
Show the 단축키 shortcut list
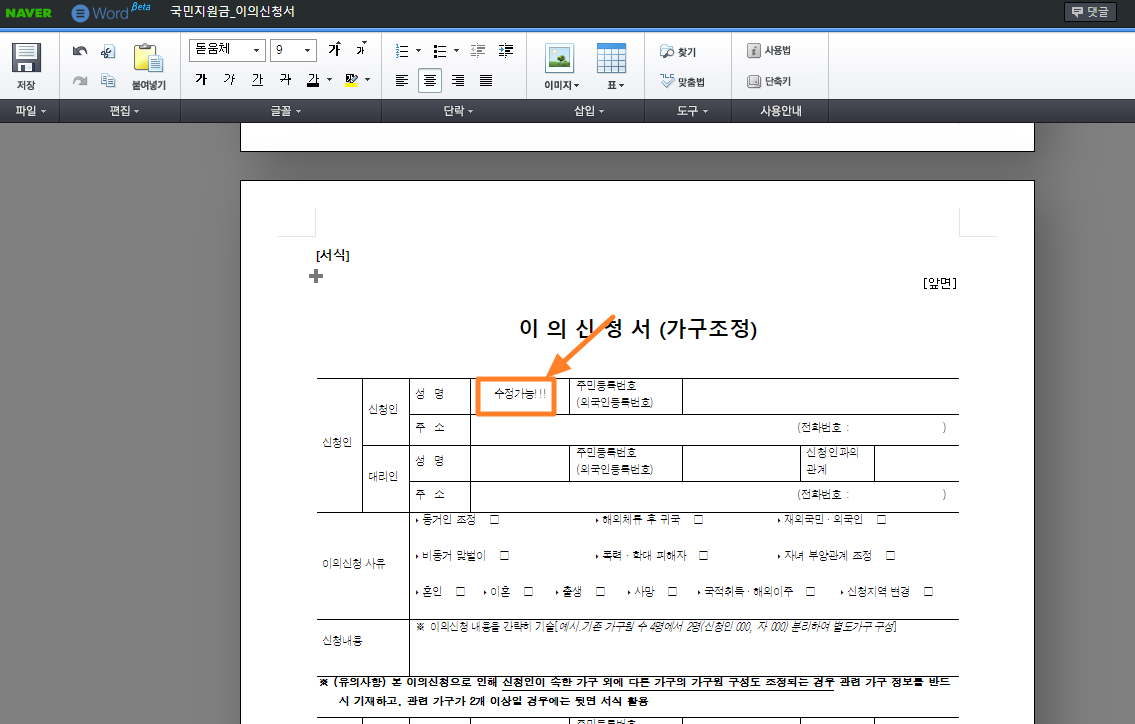[769, 81]
